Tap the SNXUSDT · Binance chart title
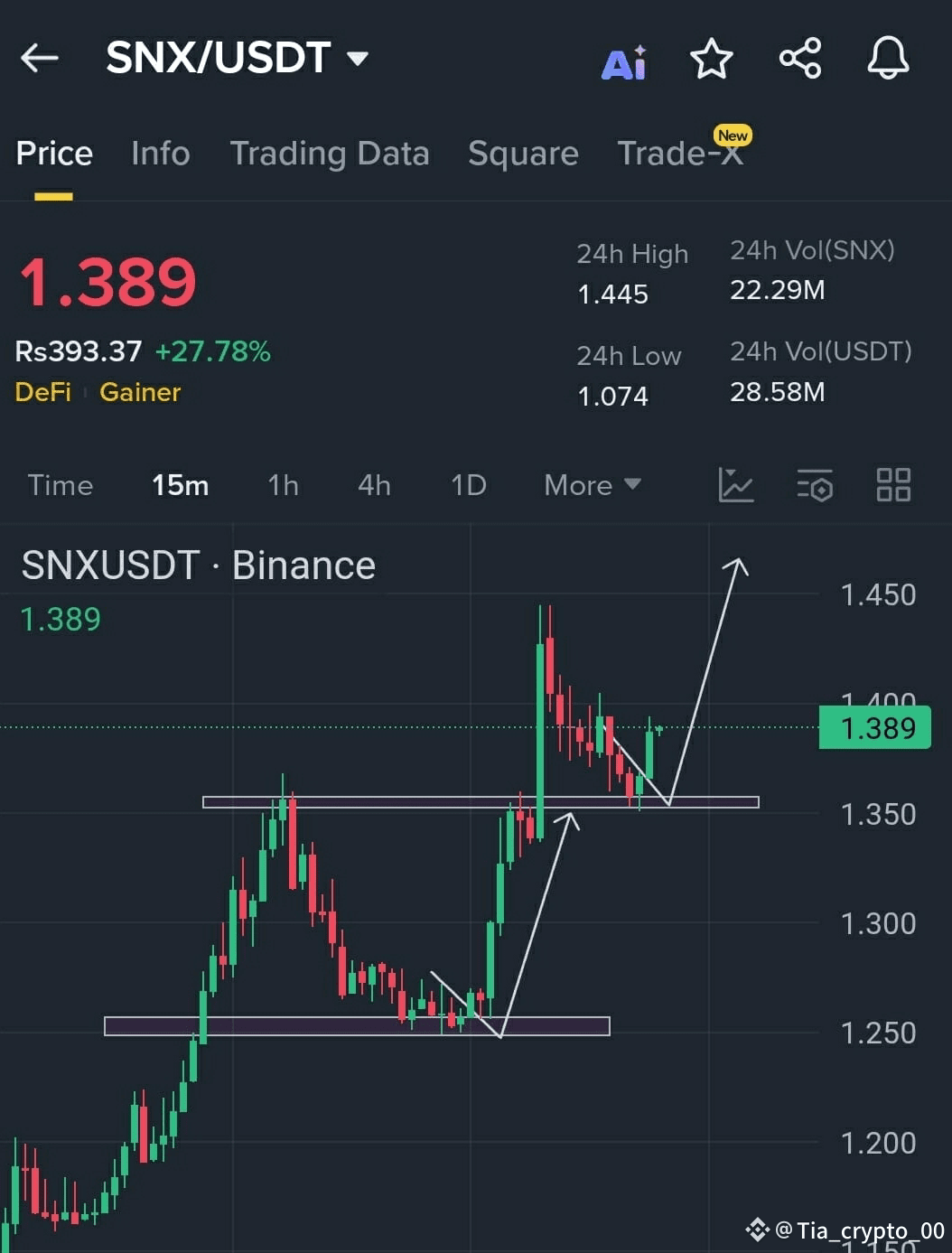 pyautogui.click(x=199, y=566)
